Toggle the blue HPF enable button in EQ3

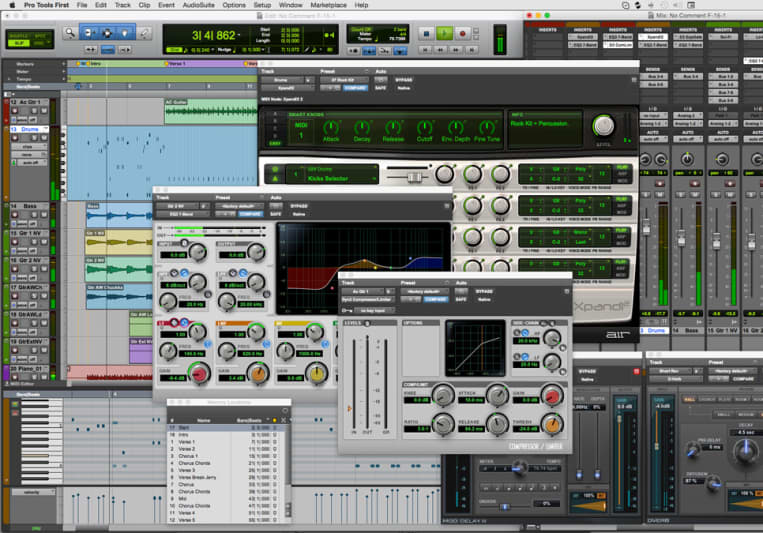coord(184,273)
